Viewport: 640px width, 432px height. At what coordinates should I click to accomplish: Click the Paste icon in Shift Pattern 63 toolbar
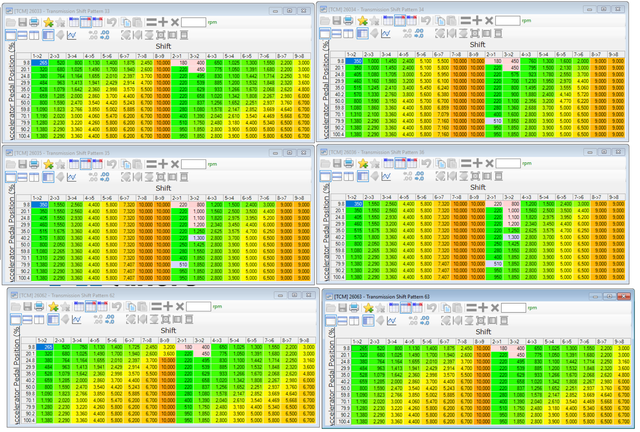[x=458, y=307]
